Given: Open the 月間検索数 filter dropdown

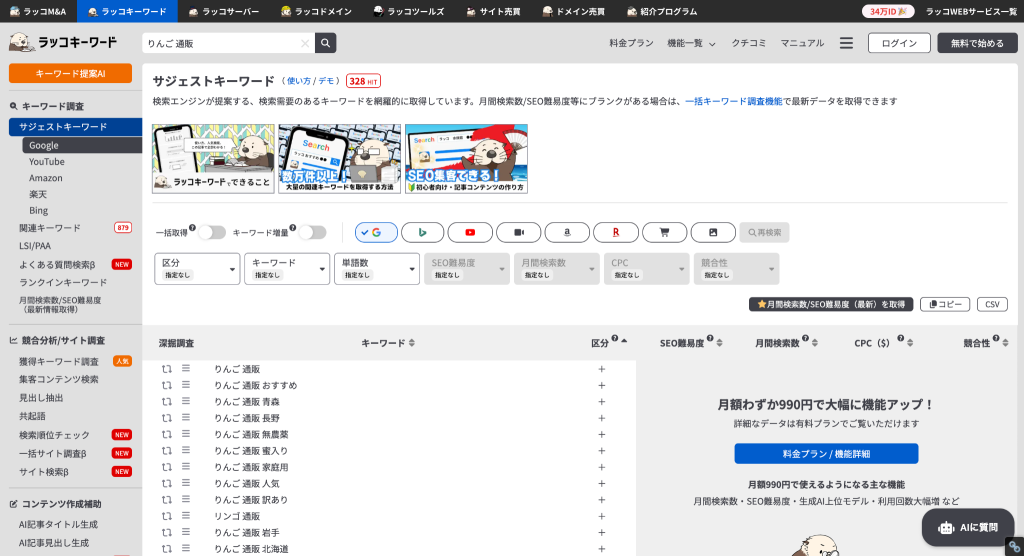Looking at the screenshot, I should pos(556,269).
